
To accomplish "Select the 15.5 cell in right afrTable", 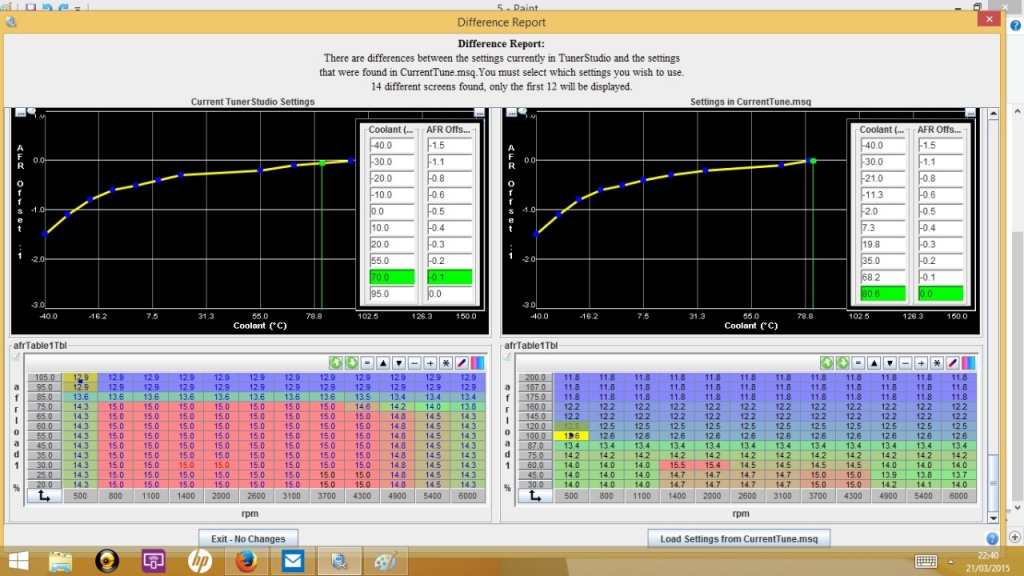I will (677, 465).
